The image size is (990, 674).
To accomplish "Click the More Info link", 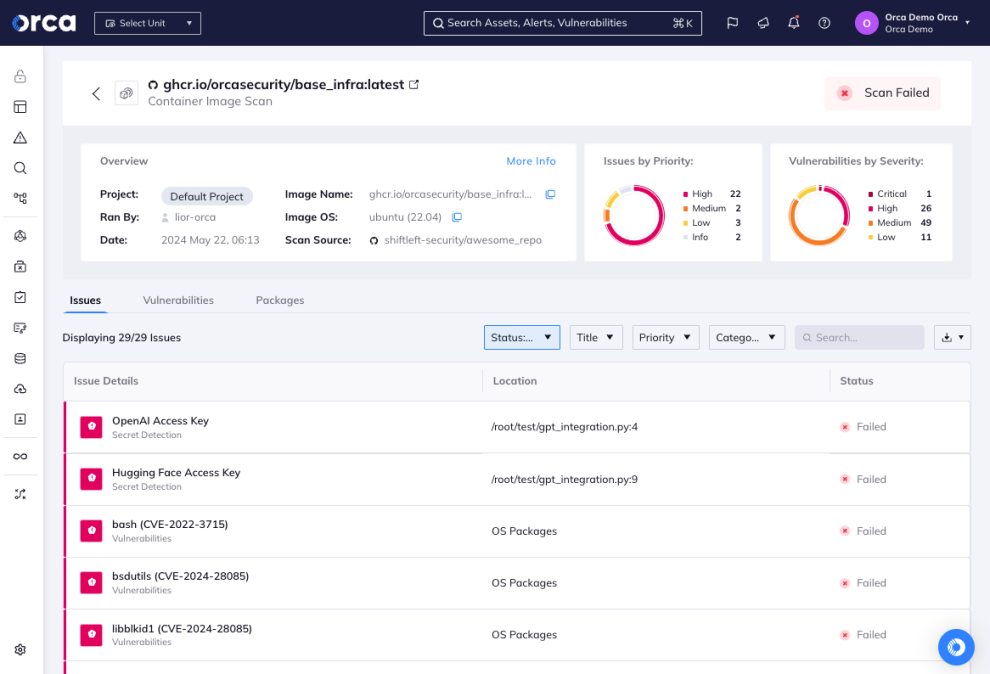I will (530, 161).
